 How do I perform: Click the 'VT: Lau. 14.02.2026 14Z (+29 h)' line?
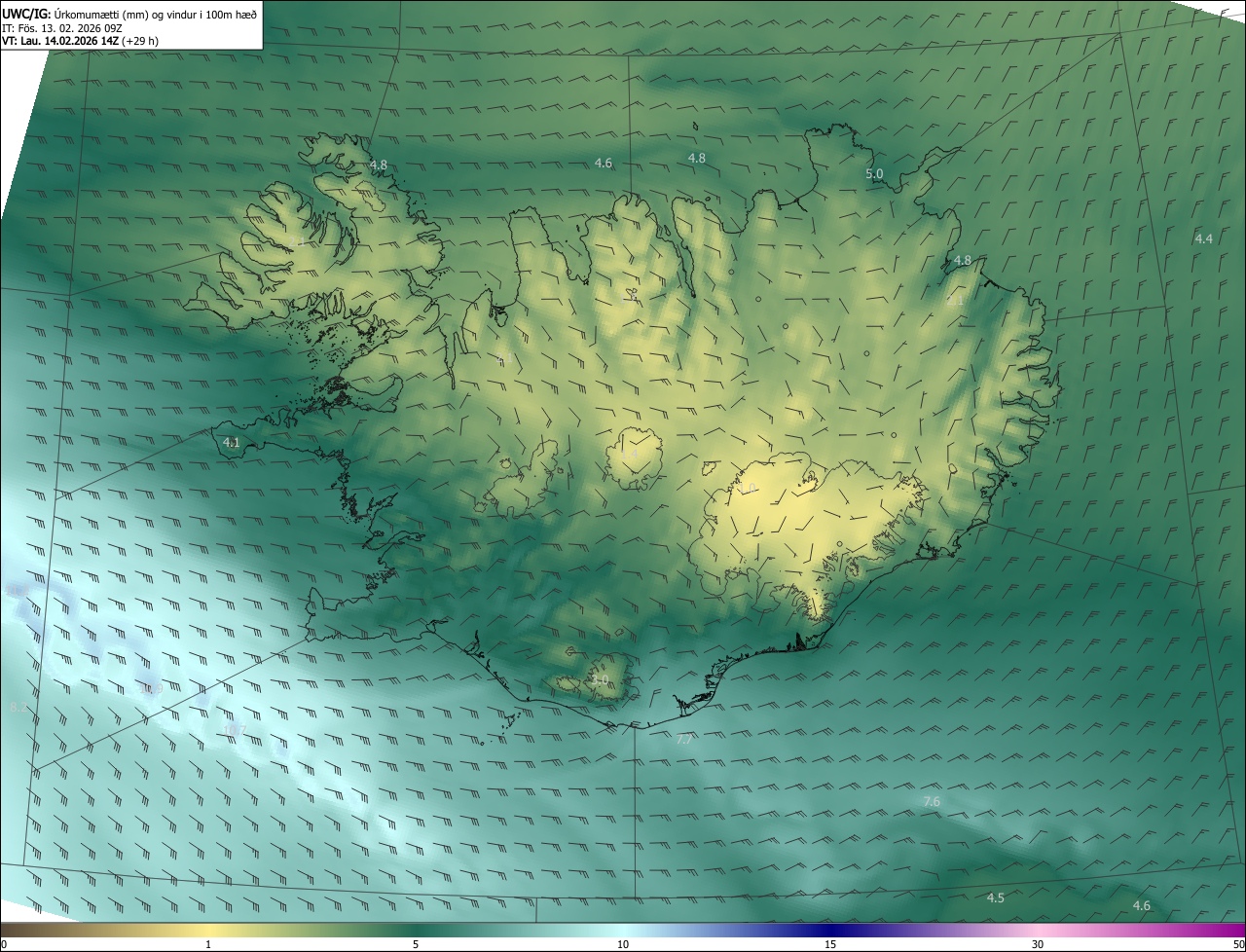[81, 41]
